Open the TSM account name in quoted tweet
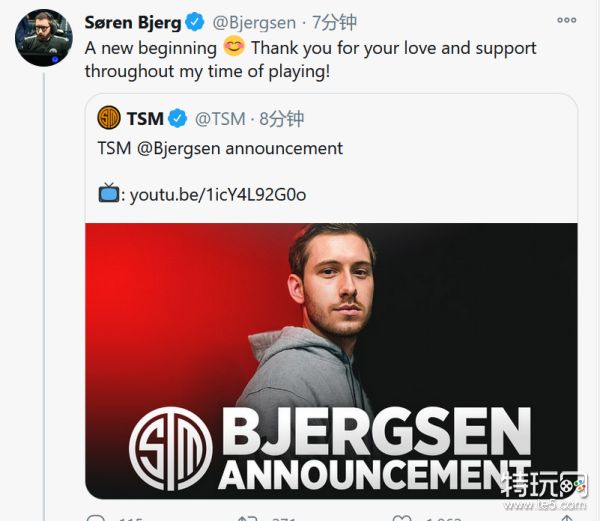The height and width of the screenshot is (521, 600). pyautogui.click(x=145, y=119)
